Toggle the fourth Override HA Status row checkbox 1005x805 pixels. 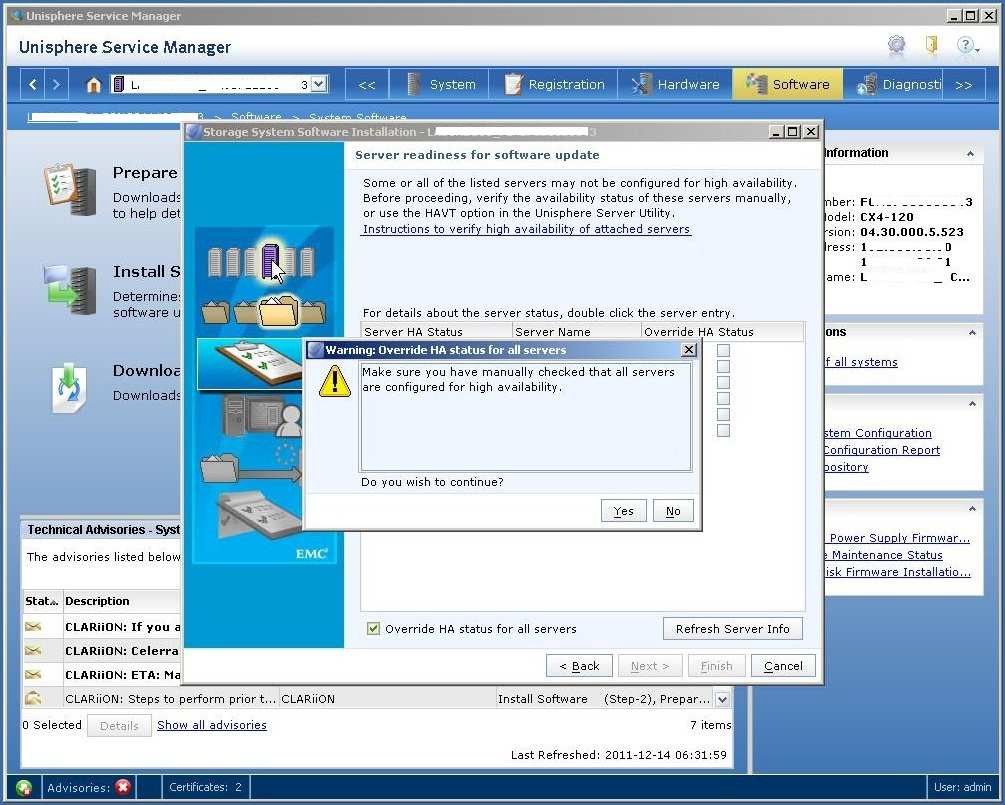[723, 399]
